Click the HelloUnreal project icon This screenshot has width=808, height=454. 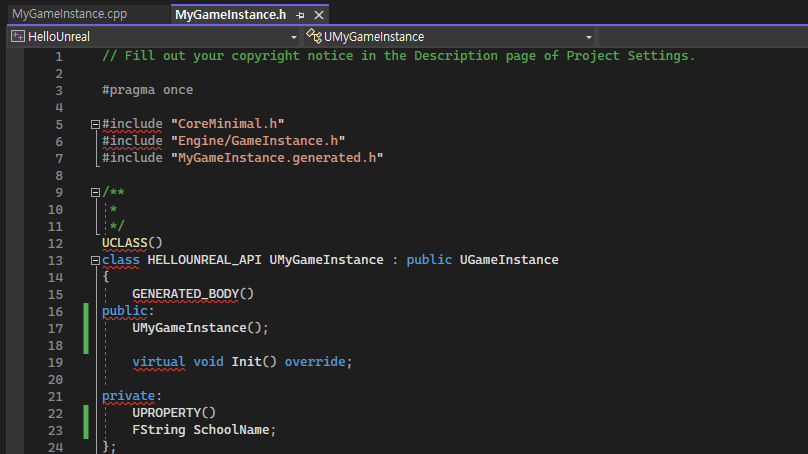coord(18,37)
